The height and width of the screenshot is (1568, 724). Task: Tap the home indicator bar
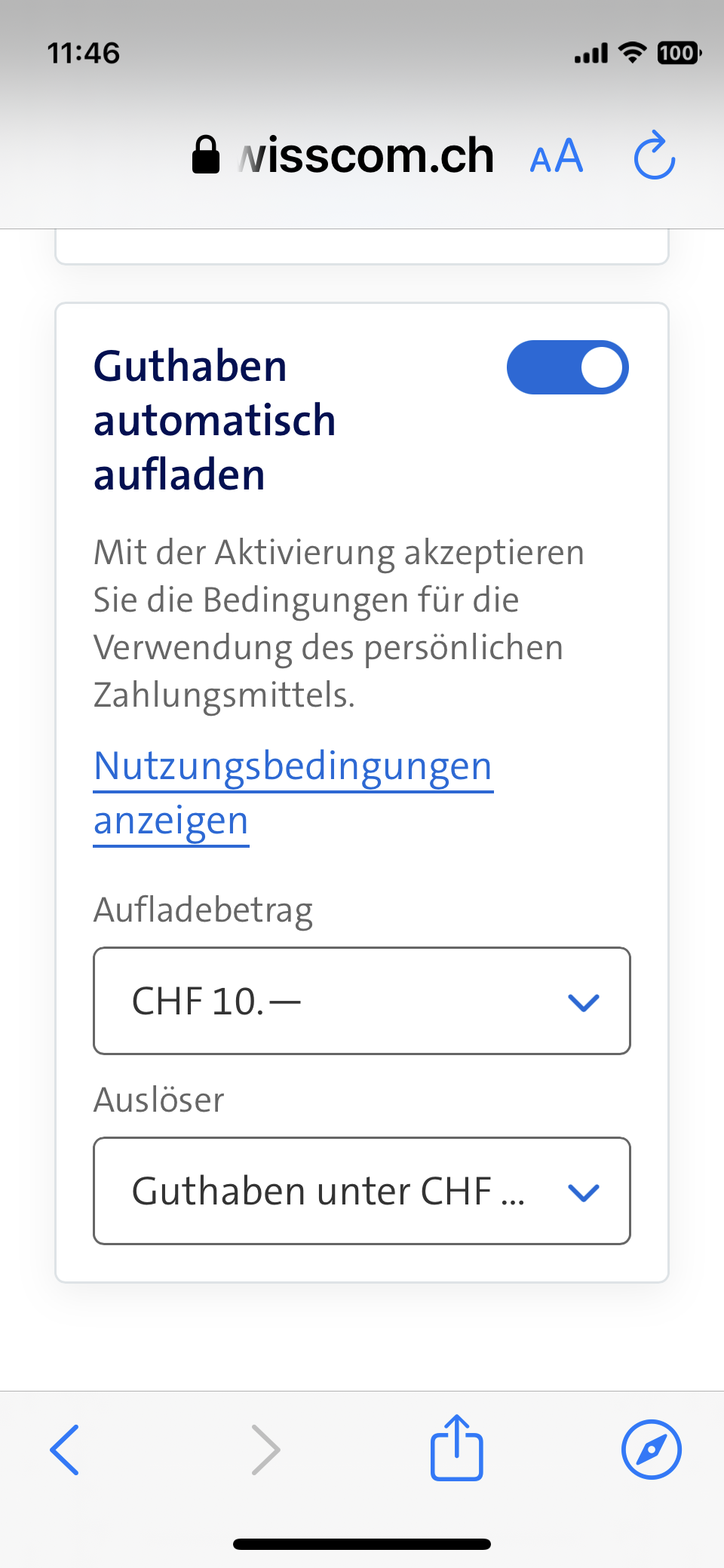point(362,1544)
